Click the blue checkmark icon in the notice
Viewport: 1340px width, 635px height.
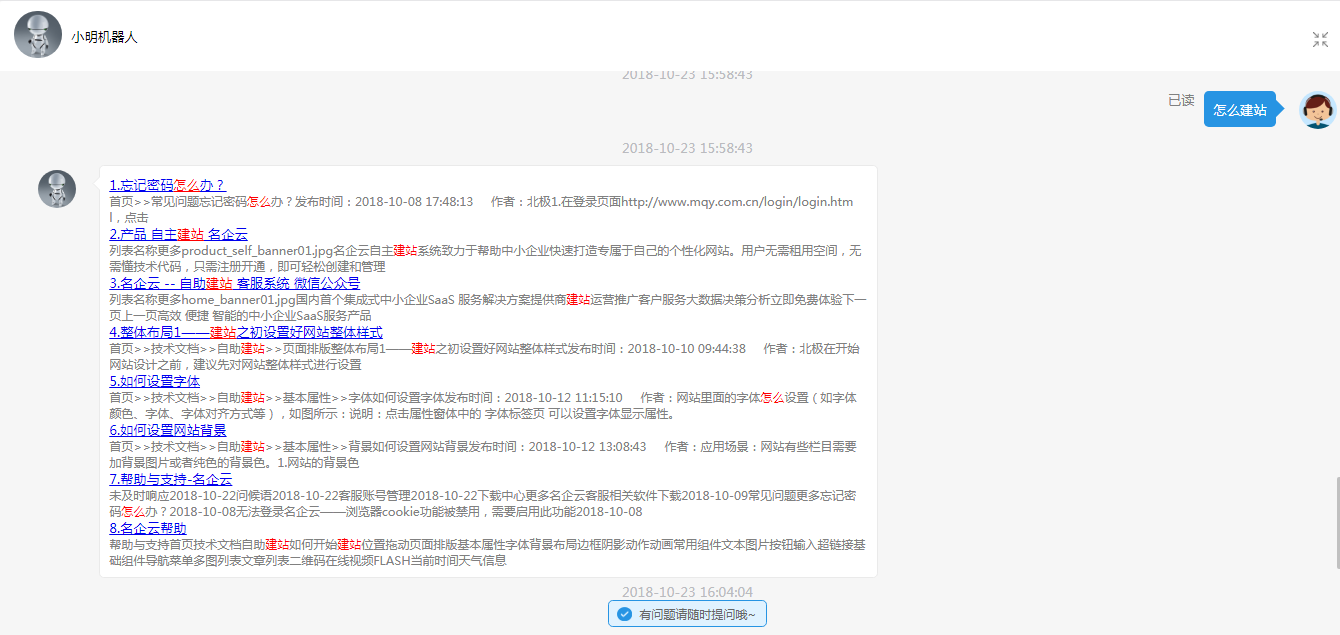624,614
